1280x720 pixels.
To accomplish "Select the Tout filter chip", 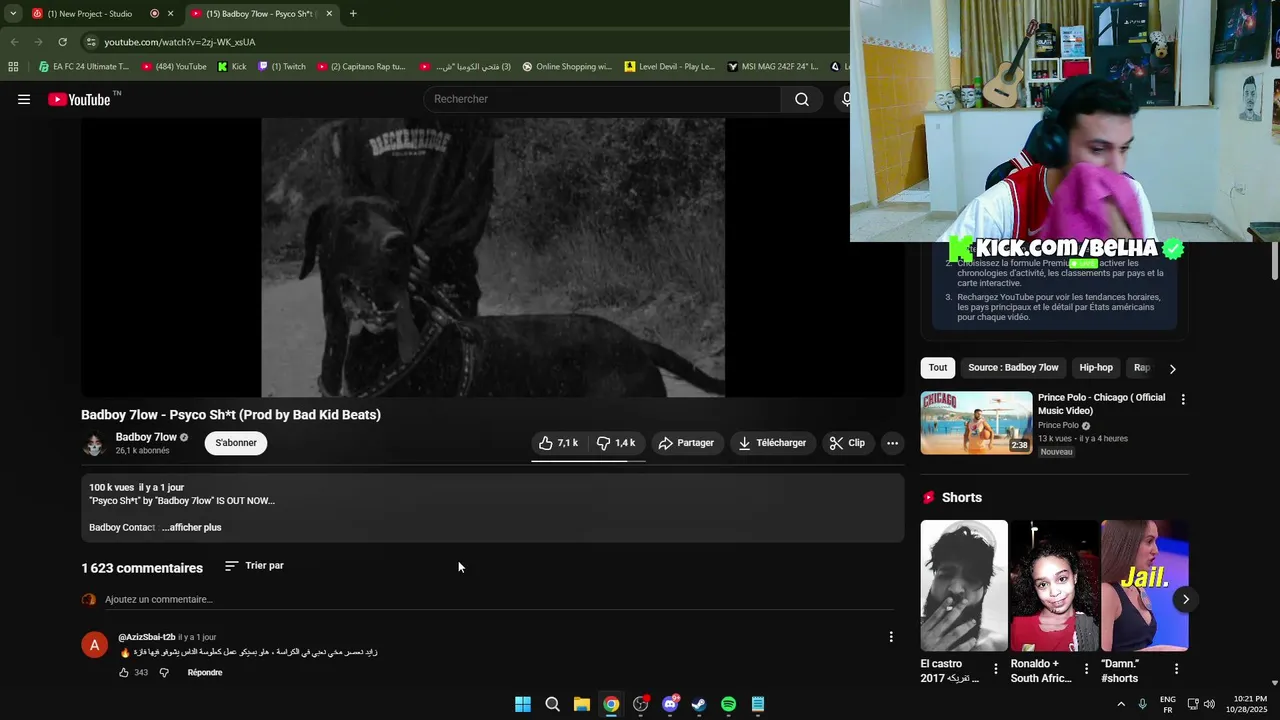I will 938,368.
